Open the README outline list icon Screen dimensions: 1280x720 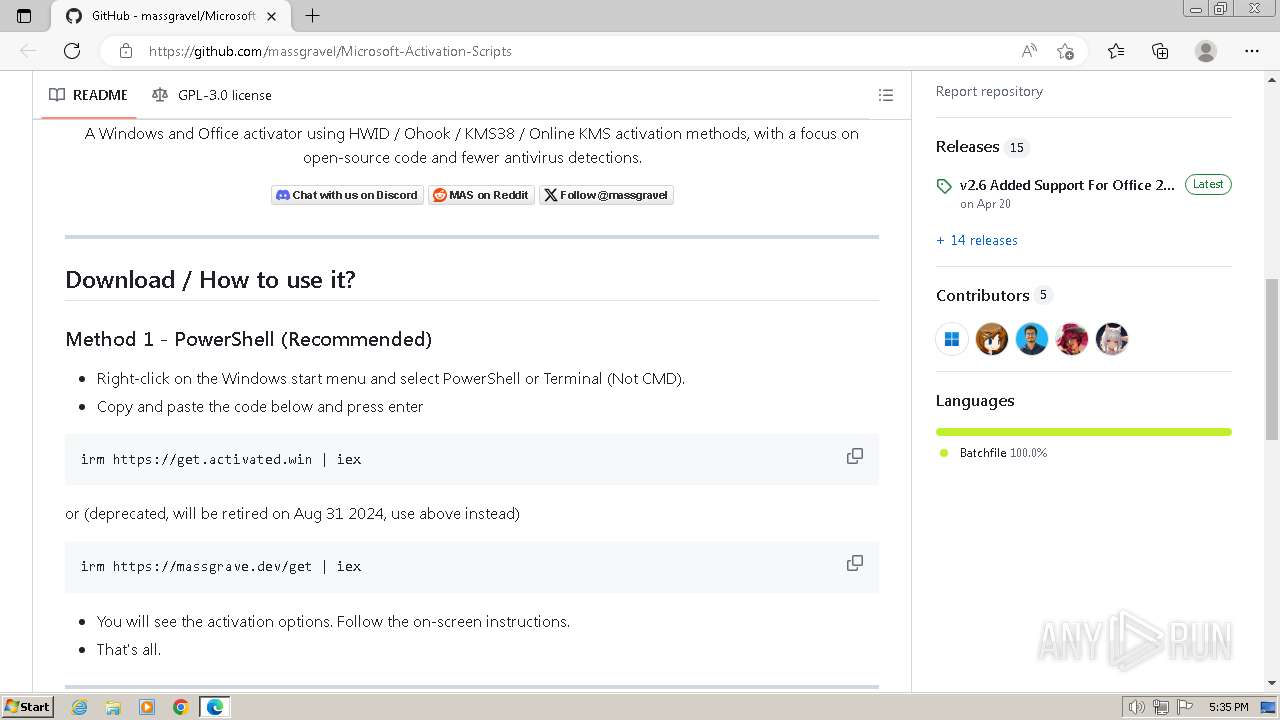[x=885, y=95]
